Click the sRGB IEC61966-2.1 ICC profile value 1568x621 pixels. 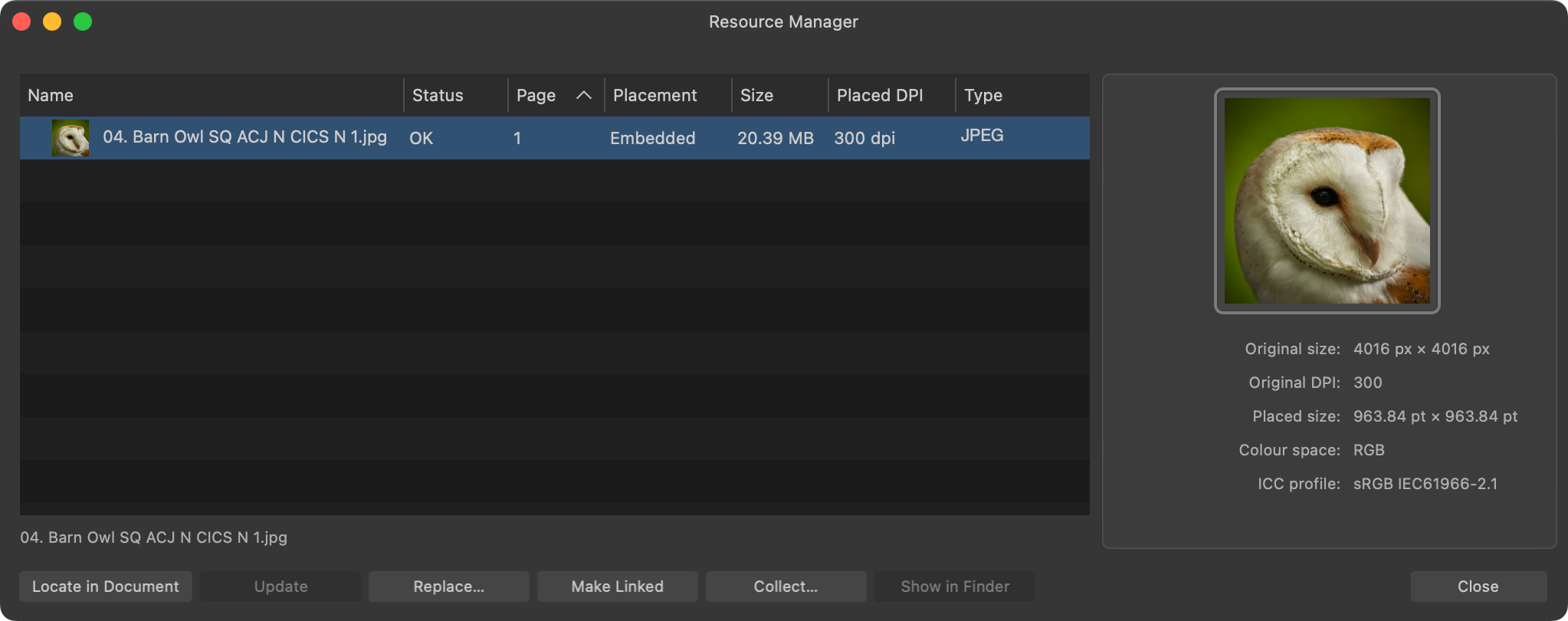(x=1425, y=484)
